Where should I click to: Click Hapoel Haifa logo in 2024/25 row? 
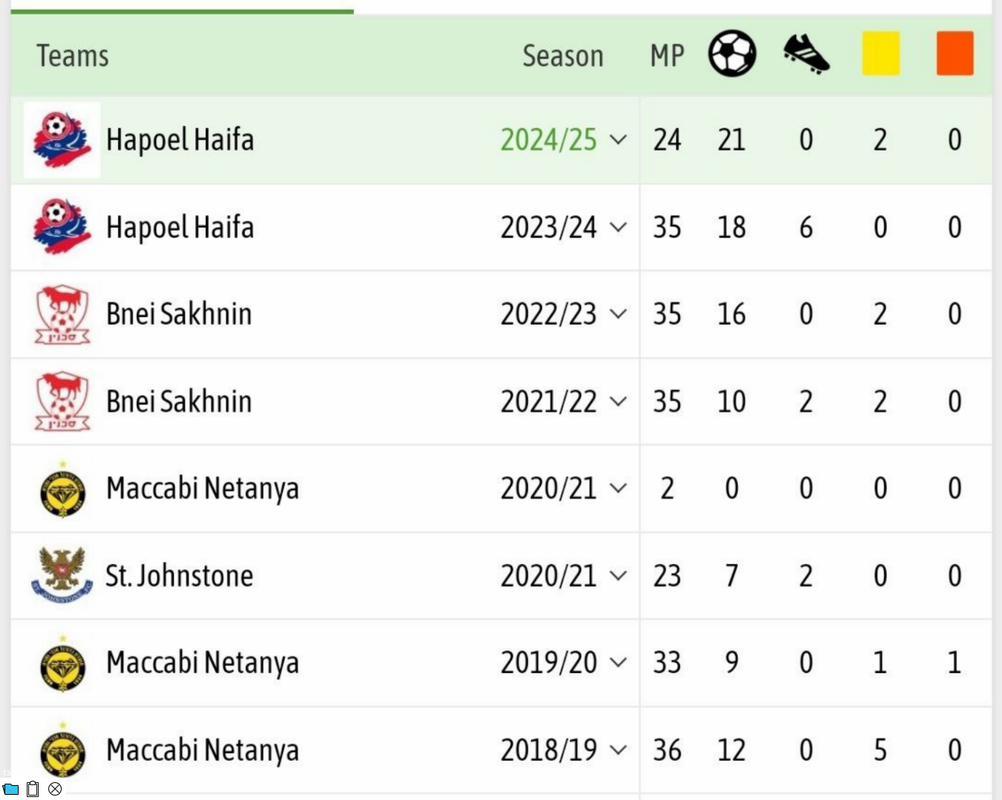pos(62,140)
